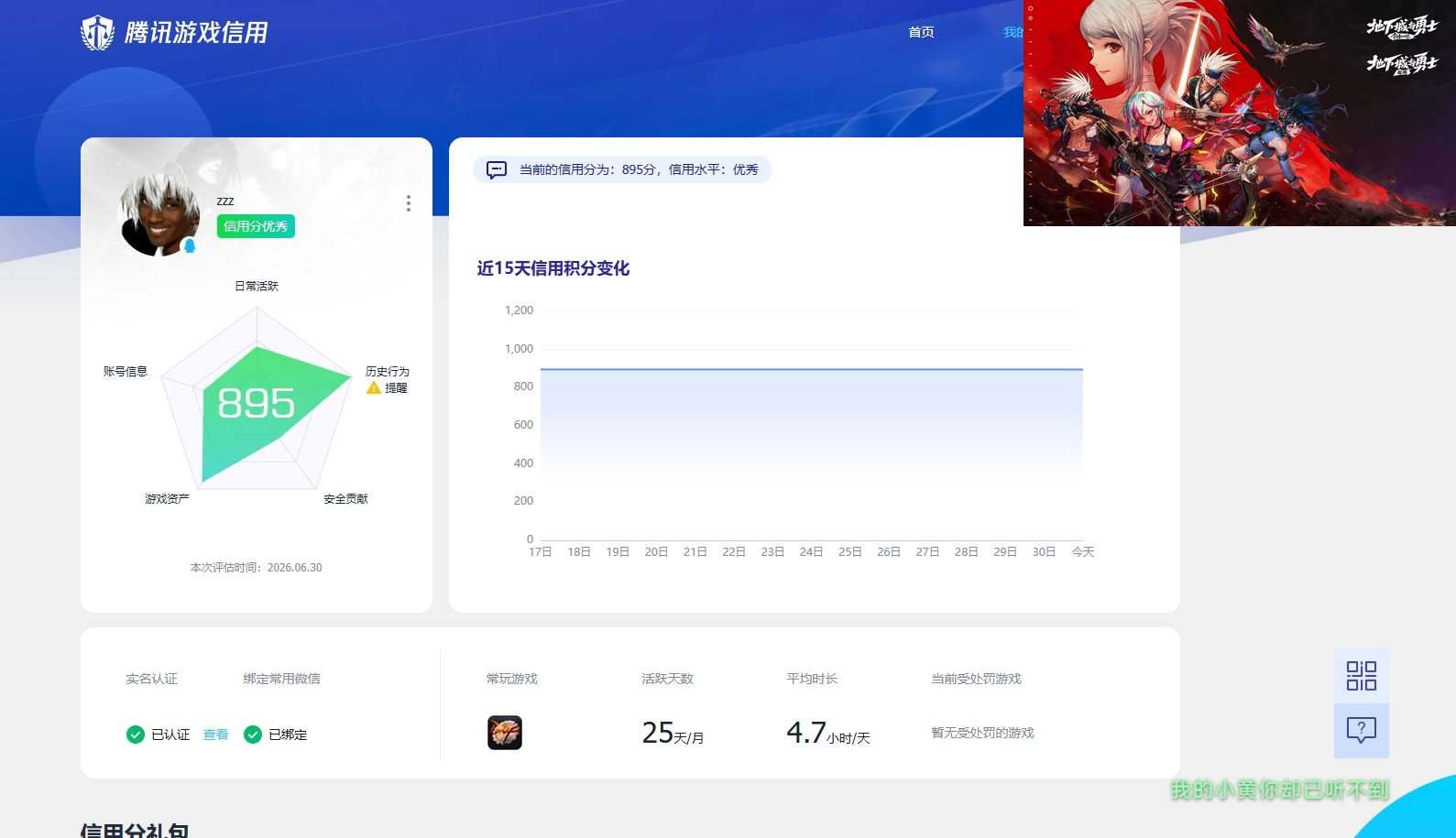Click the green check icon beside 已绑定

[253, 735]
